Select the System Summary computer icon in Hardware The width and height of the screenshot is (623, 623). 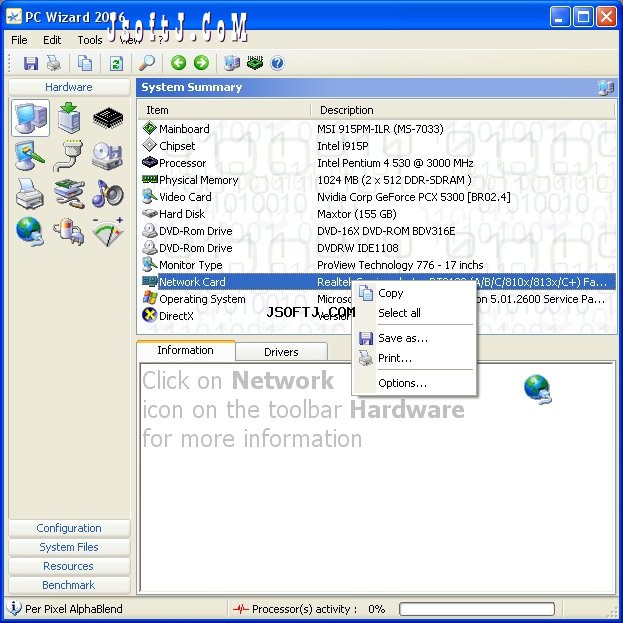click(30, 118)
